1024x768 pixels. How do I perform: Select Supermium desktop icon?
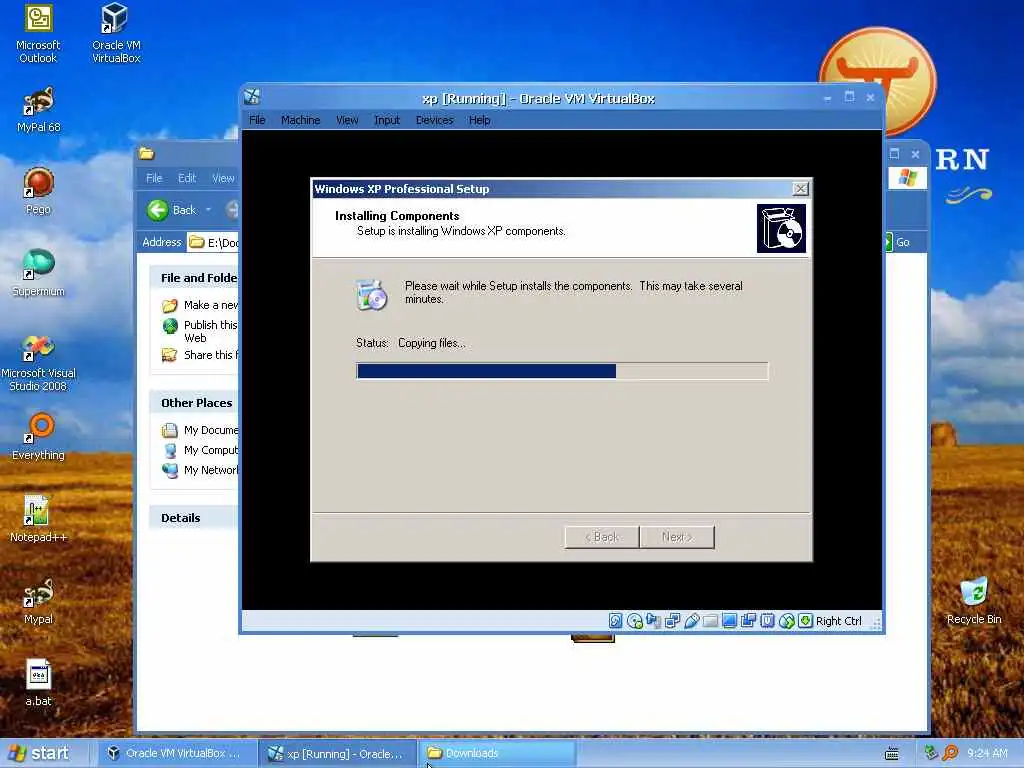coord(38,273)
